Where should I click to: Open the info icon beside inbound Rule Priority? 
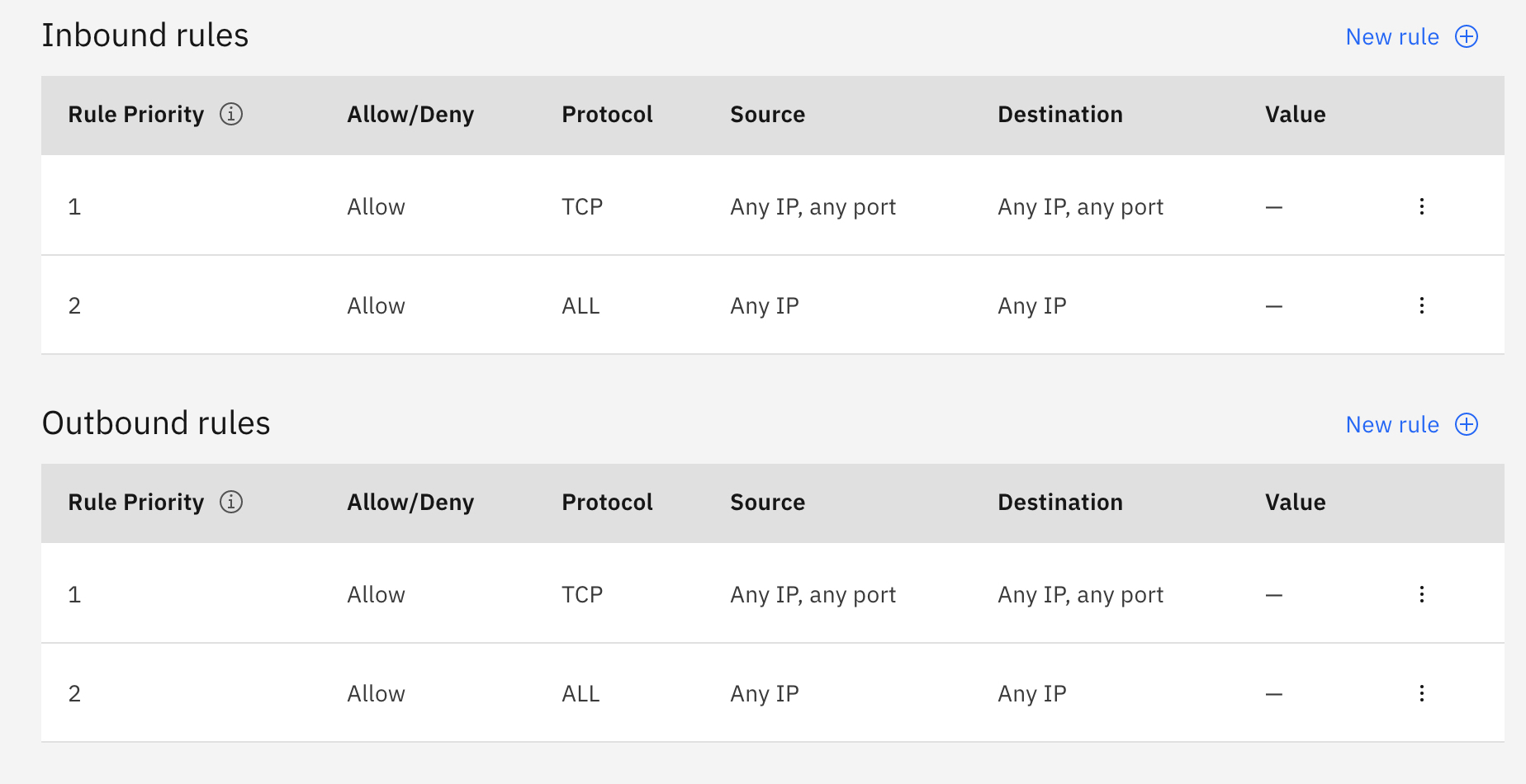click(231, 114)
